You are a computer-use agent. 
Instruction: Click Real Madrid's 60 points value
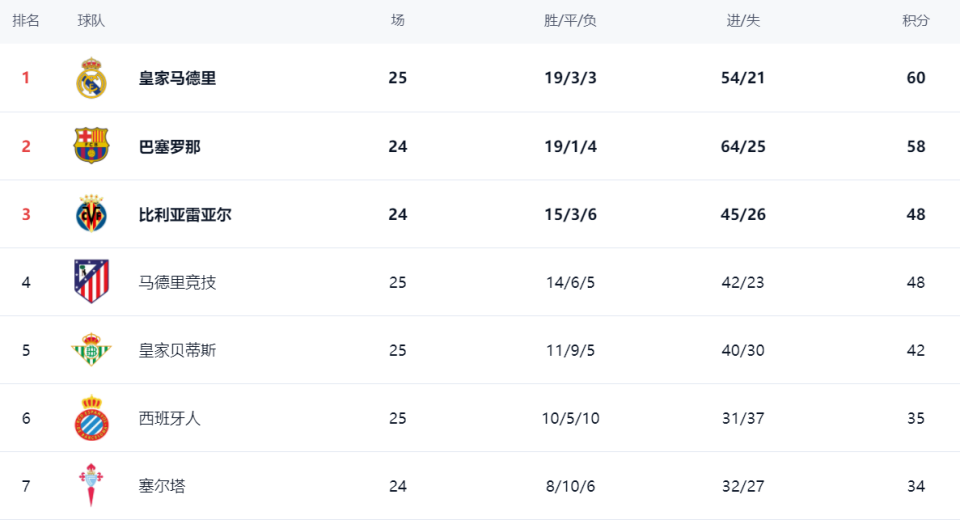[x=915, y=78]
